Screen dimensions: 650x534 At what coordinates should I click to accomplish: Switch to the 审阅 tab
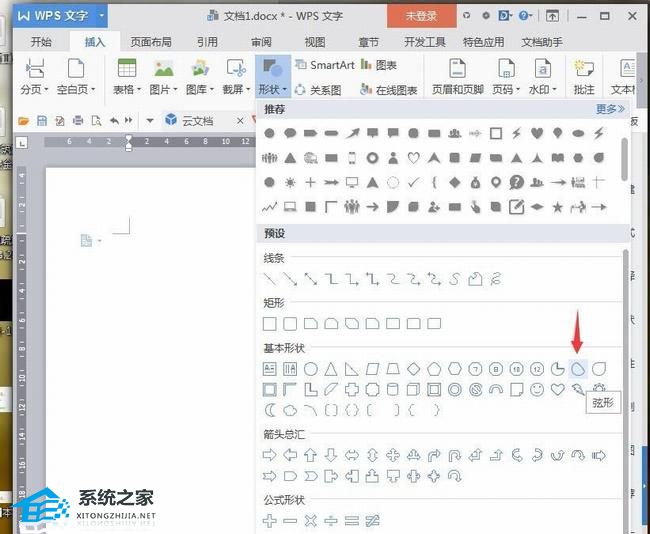pos(261,42)
